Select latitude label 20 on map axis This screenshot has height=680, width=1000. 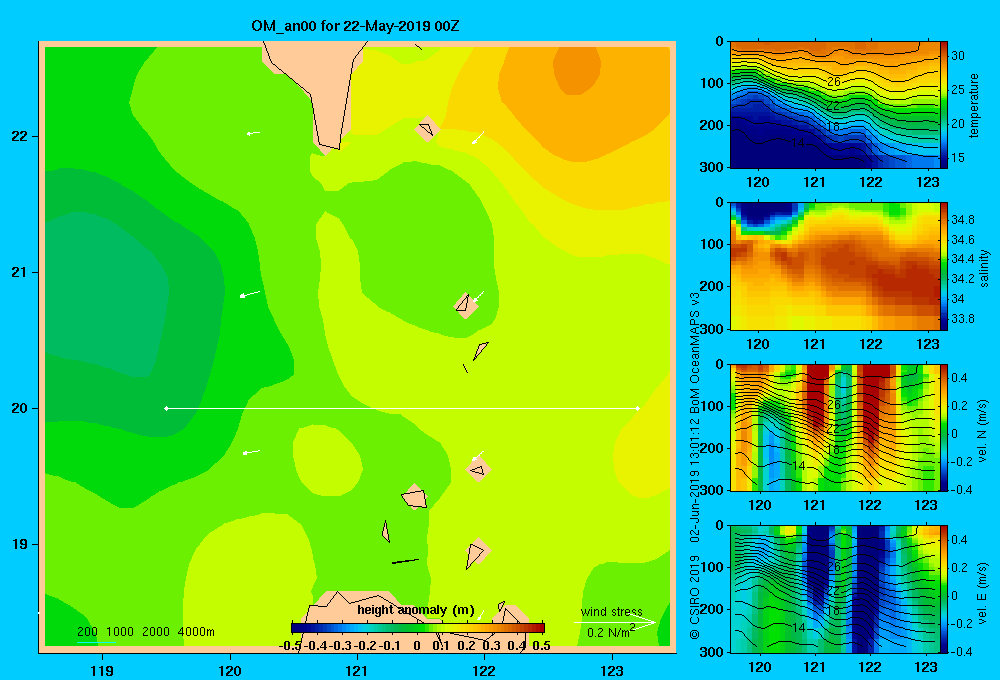coord(20,408)
